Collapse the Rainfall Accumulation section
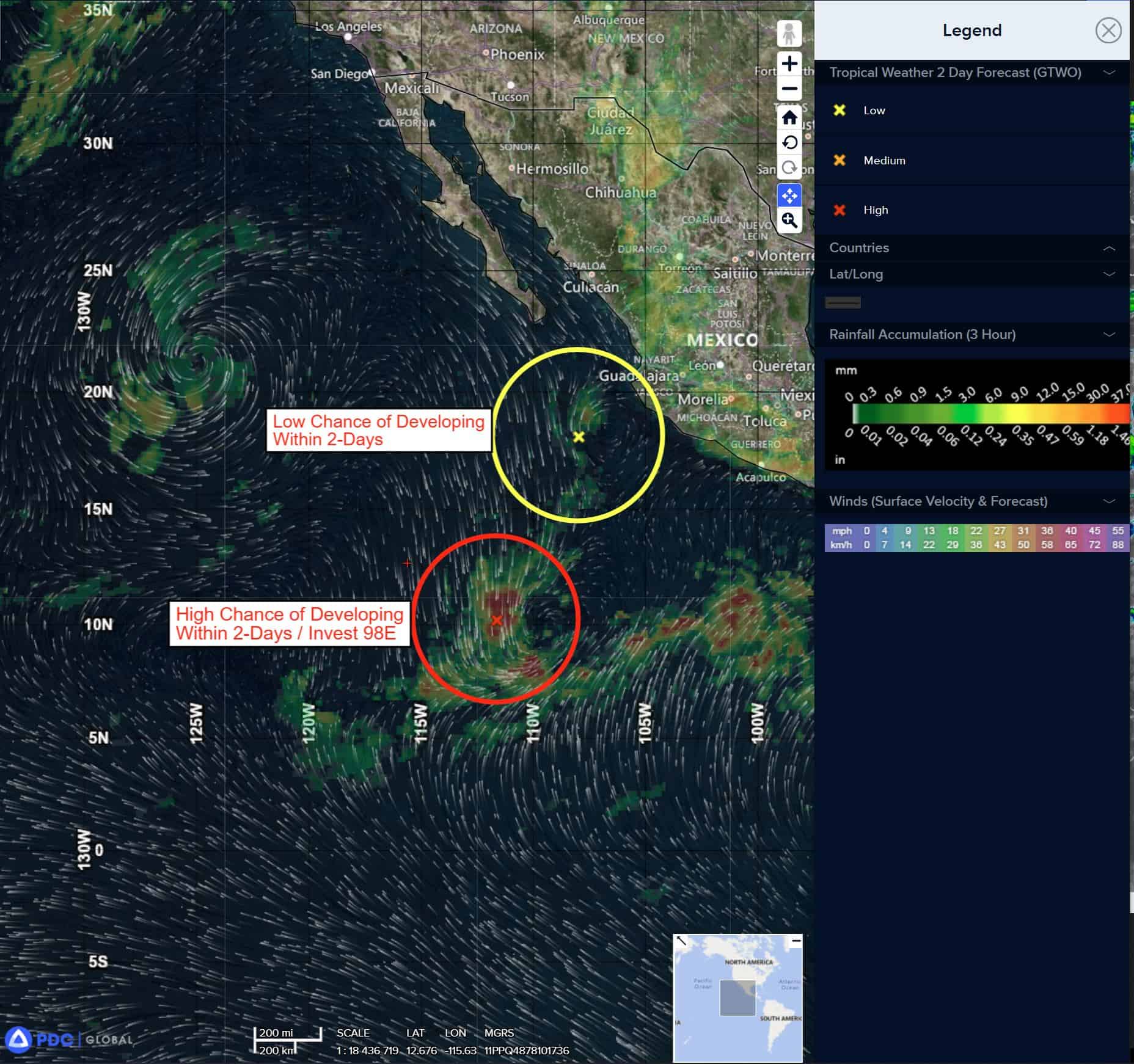This screenshot has width=1134, height=1064. [x=1109, y=335]
